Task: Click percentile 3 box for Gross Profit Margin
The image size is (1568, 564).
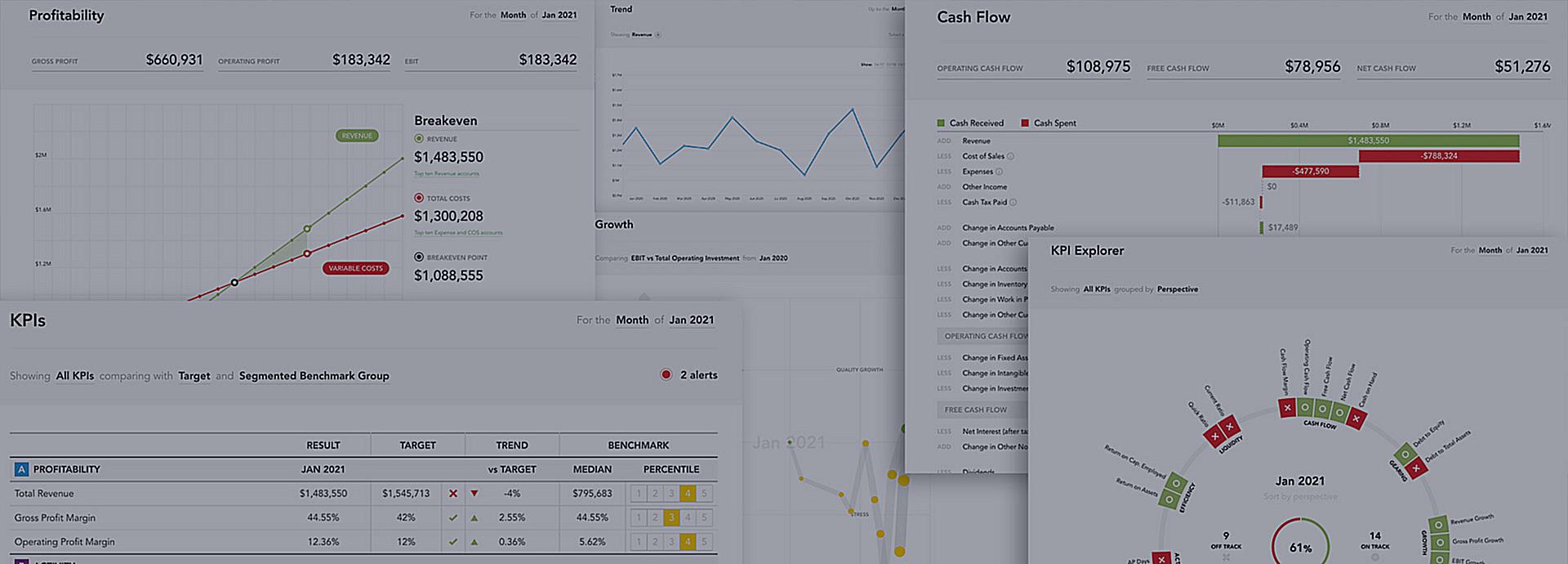Action: click(671, 517)
